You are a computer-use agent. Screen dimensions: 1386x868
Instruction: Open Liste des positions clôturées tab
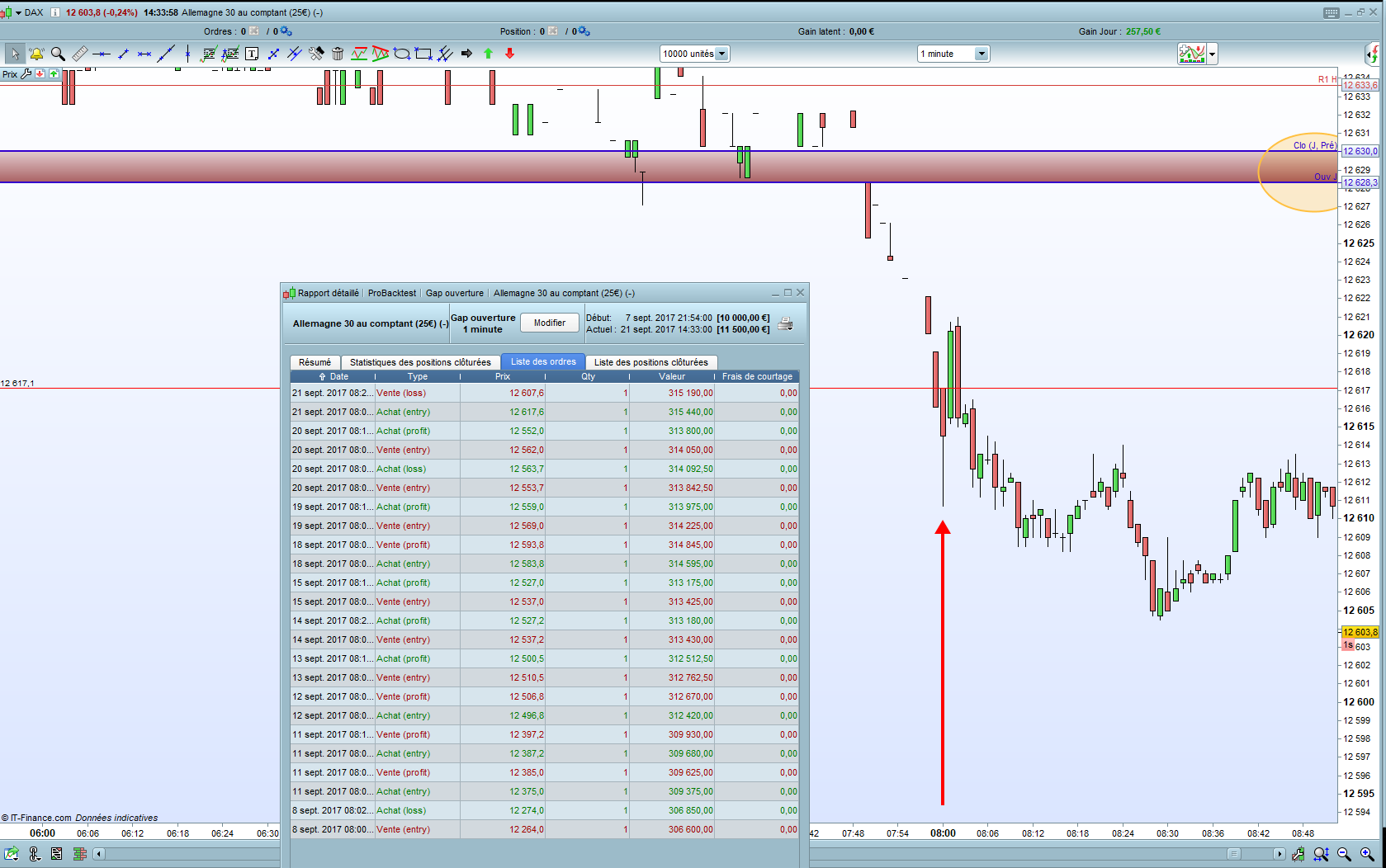[x=651, y=362]
